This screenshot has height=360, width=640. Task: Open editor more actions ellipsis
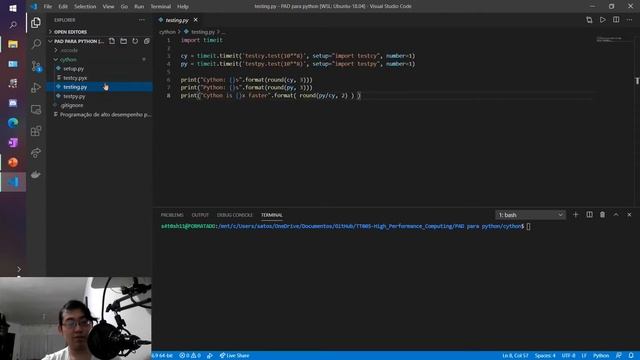629,20
